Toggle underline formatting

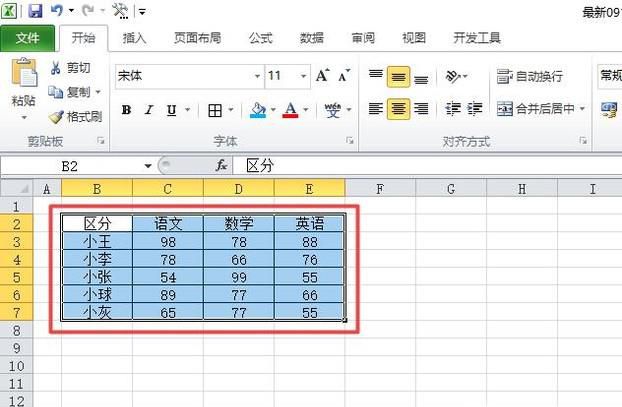[x=171, y=110]
